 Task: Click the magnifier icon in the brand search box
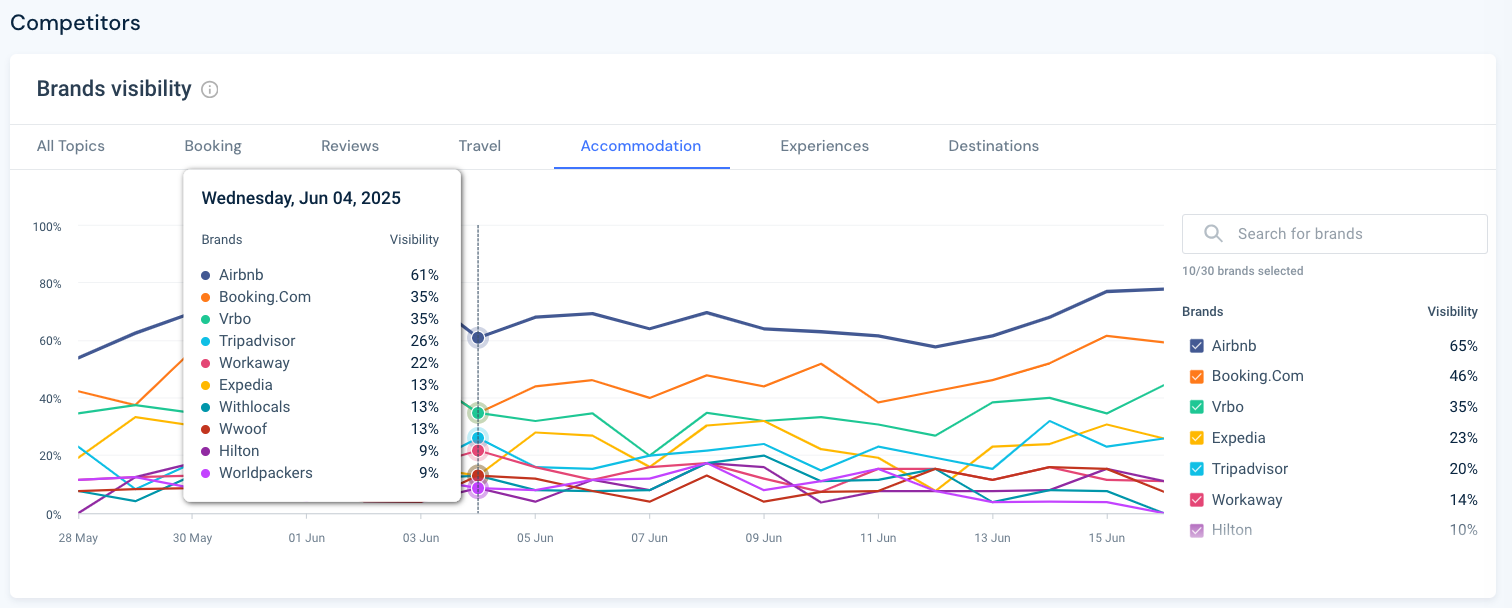click(x=1214, y=234)
